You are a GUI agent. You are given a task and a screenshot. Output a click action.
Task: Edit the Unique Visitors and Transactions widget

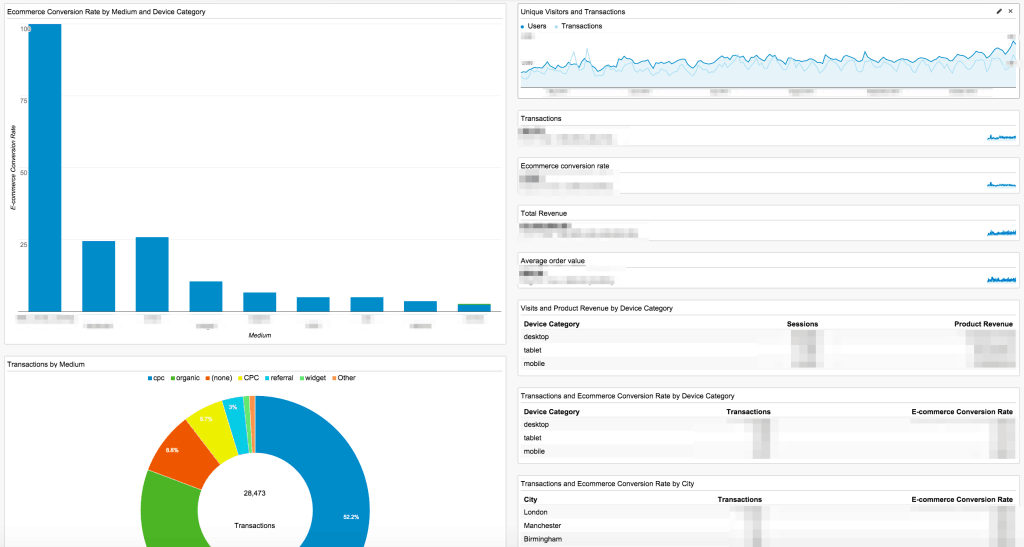click(x=999, y=11)
